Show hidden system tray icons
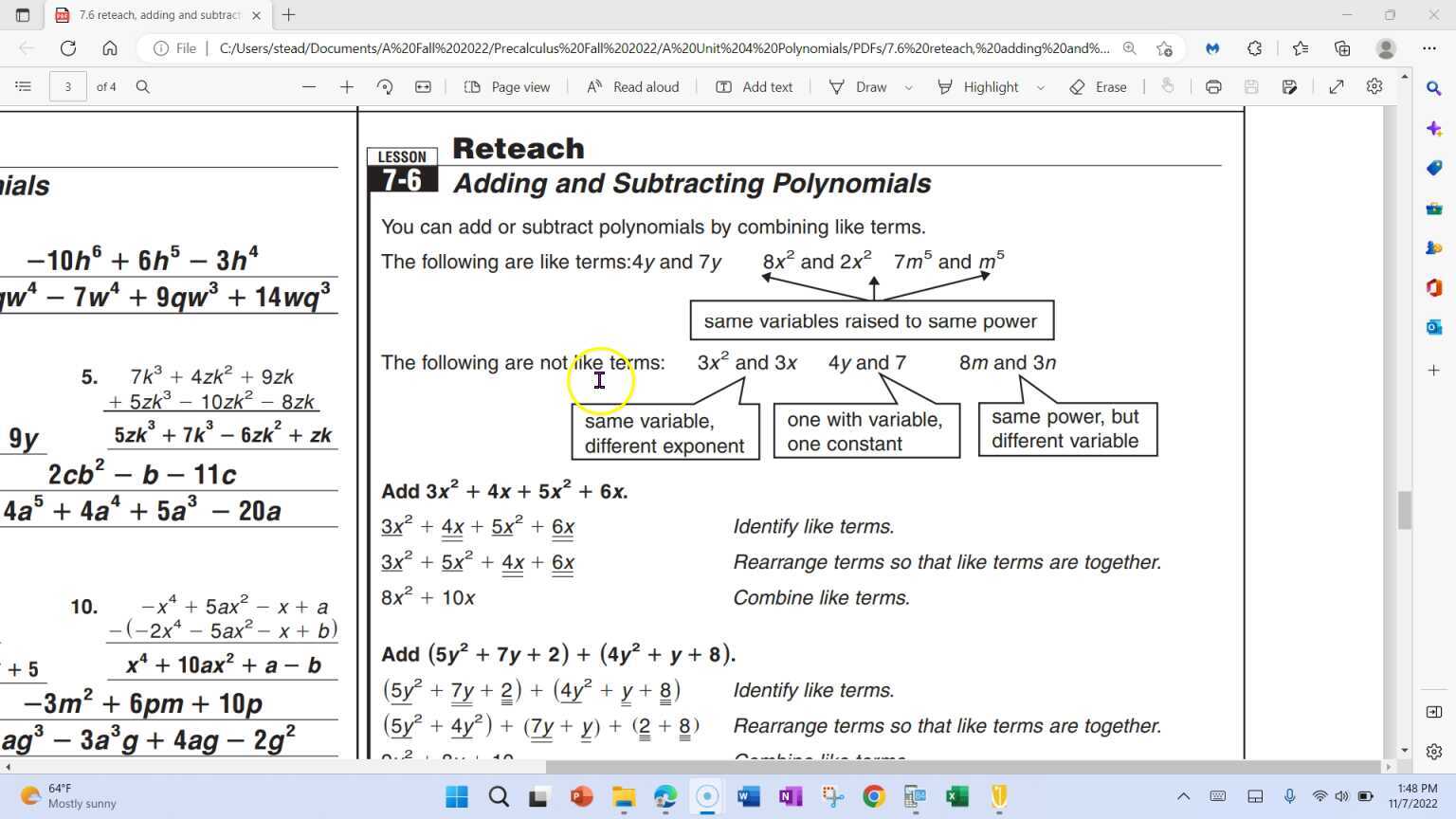The image size is (1456, 819). [1183, 796]
